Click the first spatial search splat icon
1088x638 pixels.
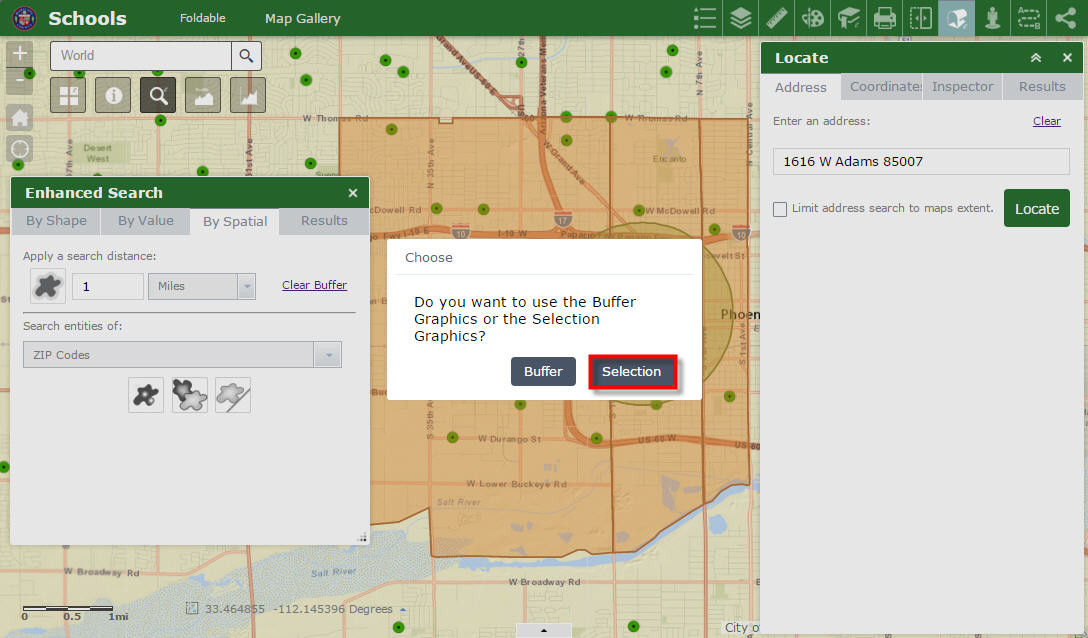coord(146,395)
